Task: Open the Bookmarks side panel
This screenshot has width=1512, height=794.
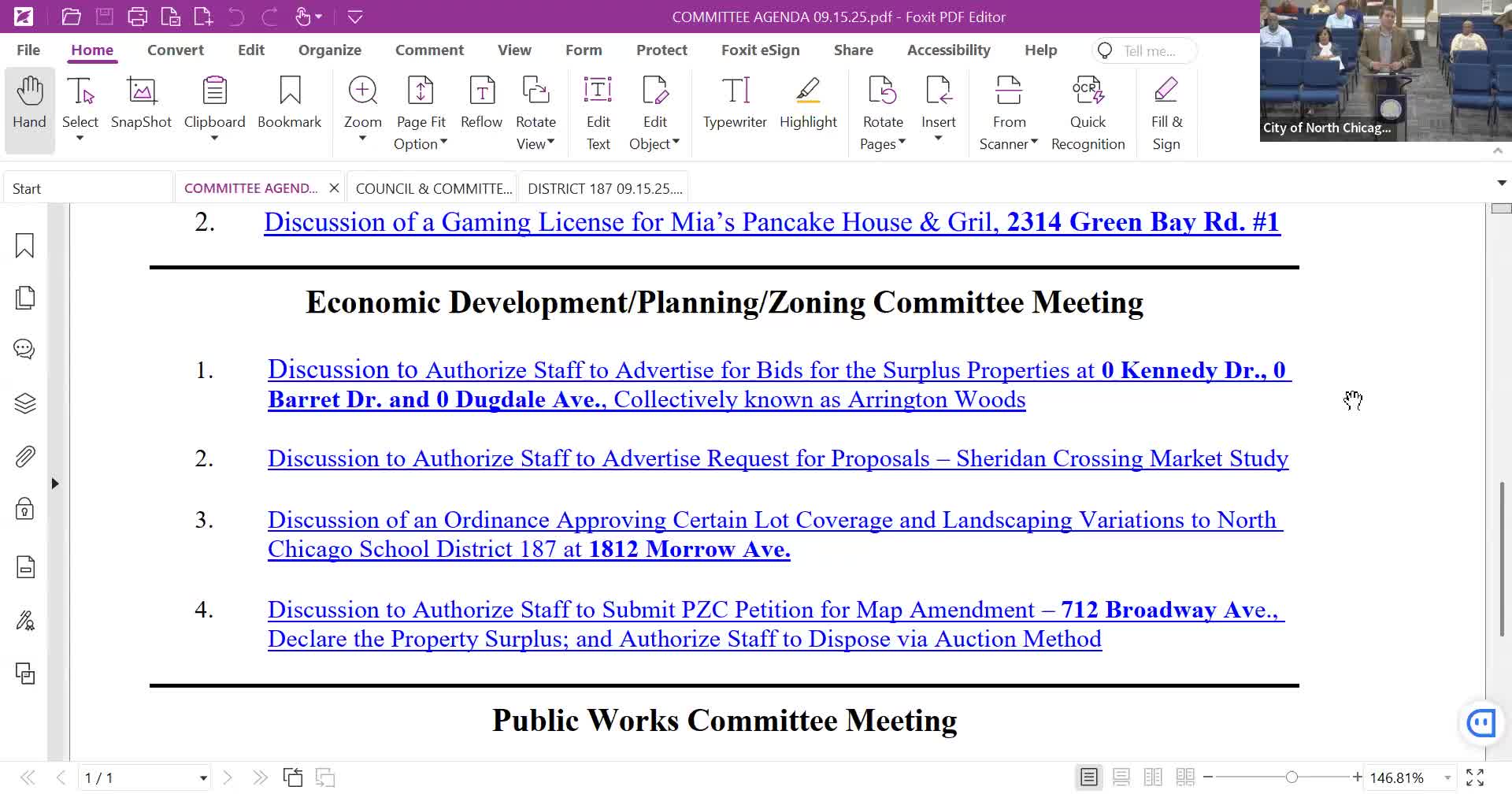Action: pos(25,246)
